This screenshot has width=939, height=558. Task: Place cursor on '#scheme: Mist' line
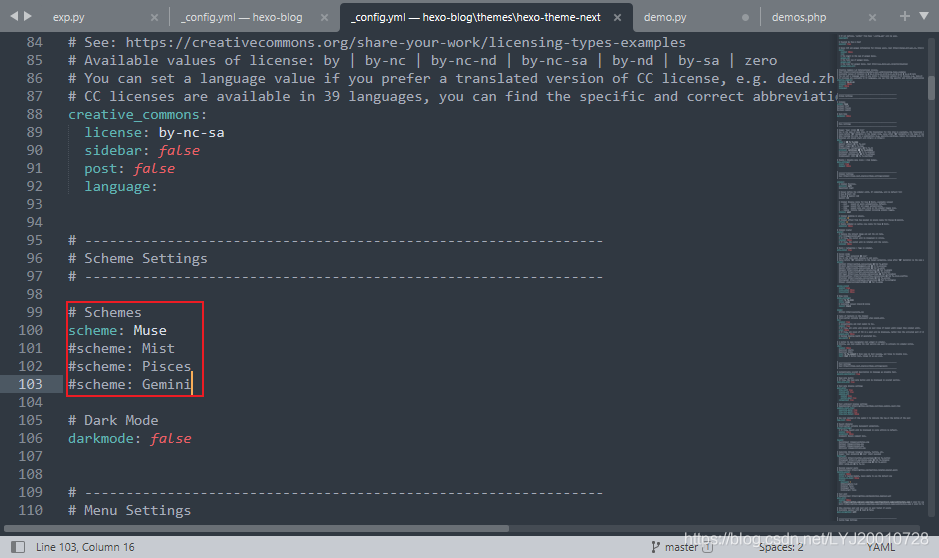coord(122,348)
